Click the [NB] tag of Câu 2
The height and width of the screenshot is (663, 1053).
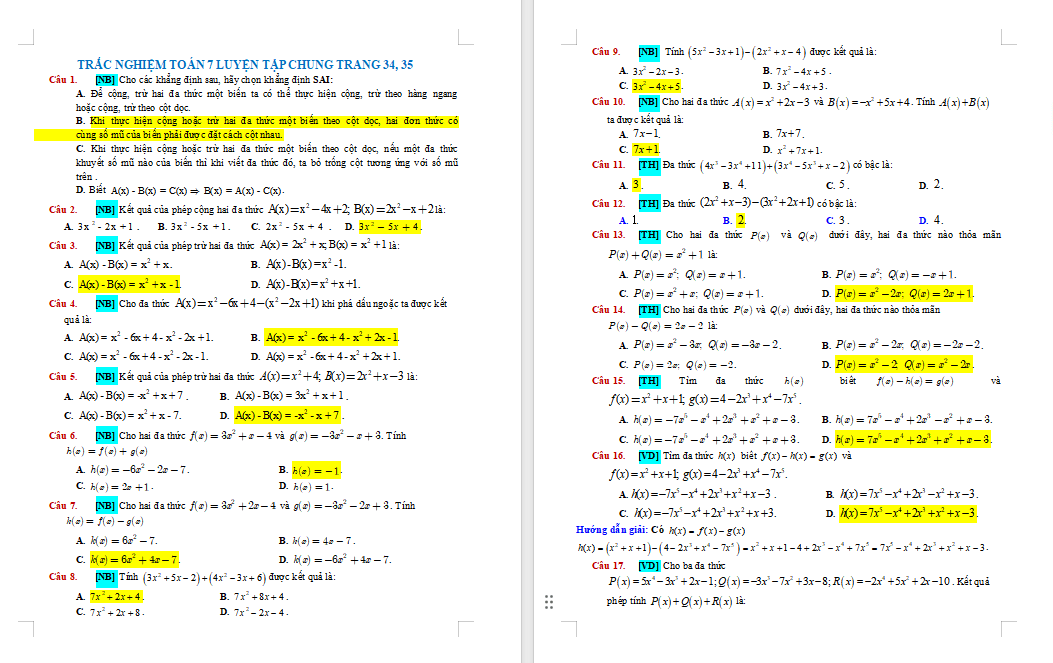(x=105, y=210)
